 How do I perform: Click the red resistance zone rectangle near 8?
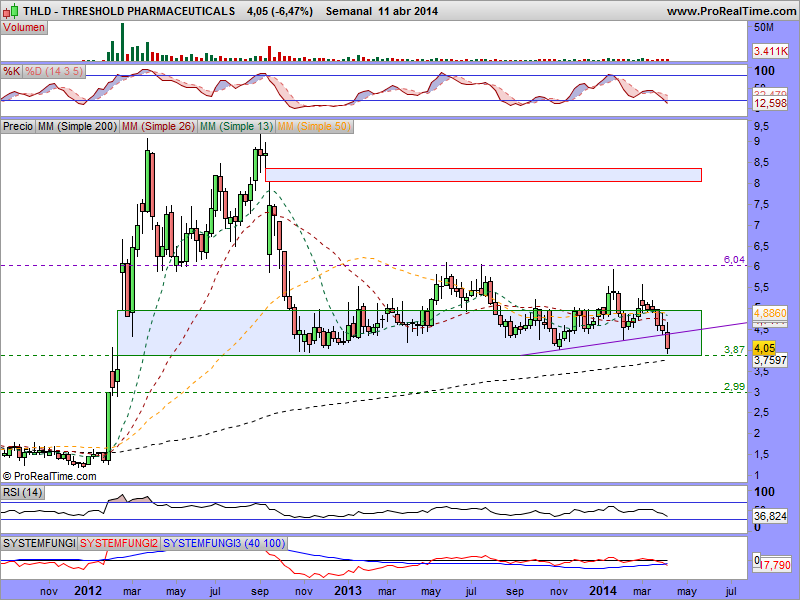pos(483,175)
